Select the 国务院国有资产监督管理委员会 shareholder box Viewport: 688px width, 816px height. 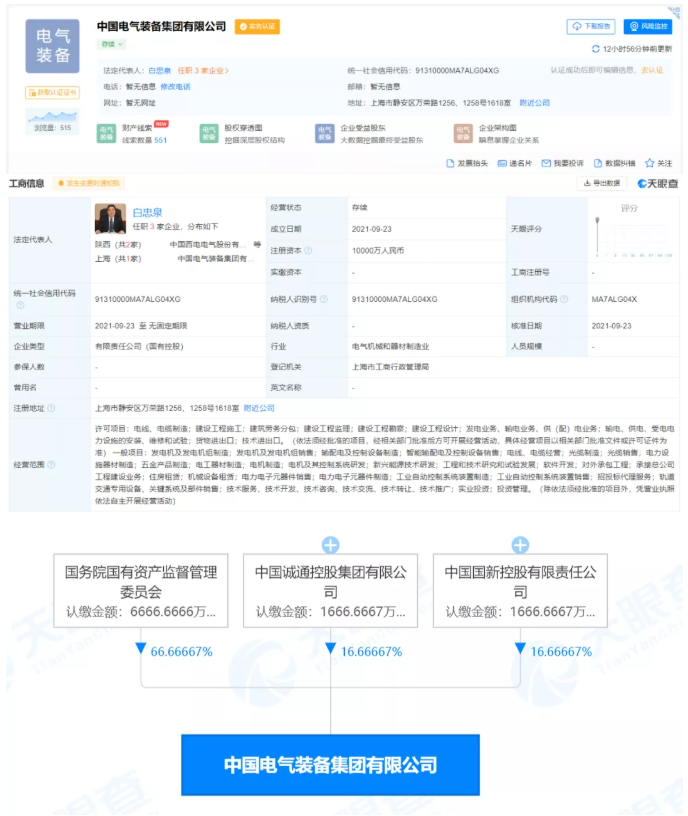[x=141, y=591]
